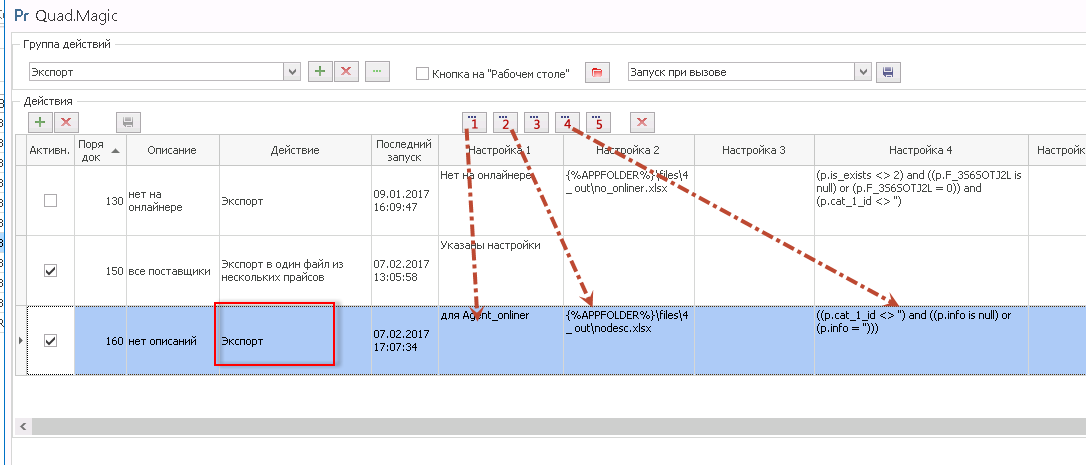Screen dimensions: 1086x465
Task: Click the horizontal scrollbar left arrow
Action: tap(23, 425)
